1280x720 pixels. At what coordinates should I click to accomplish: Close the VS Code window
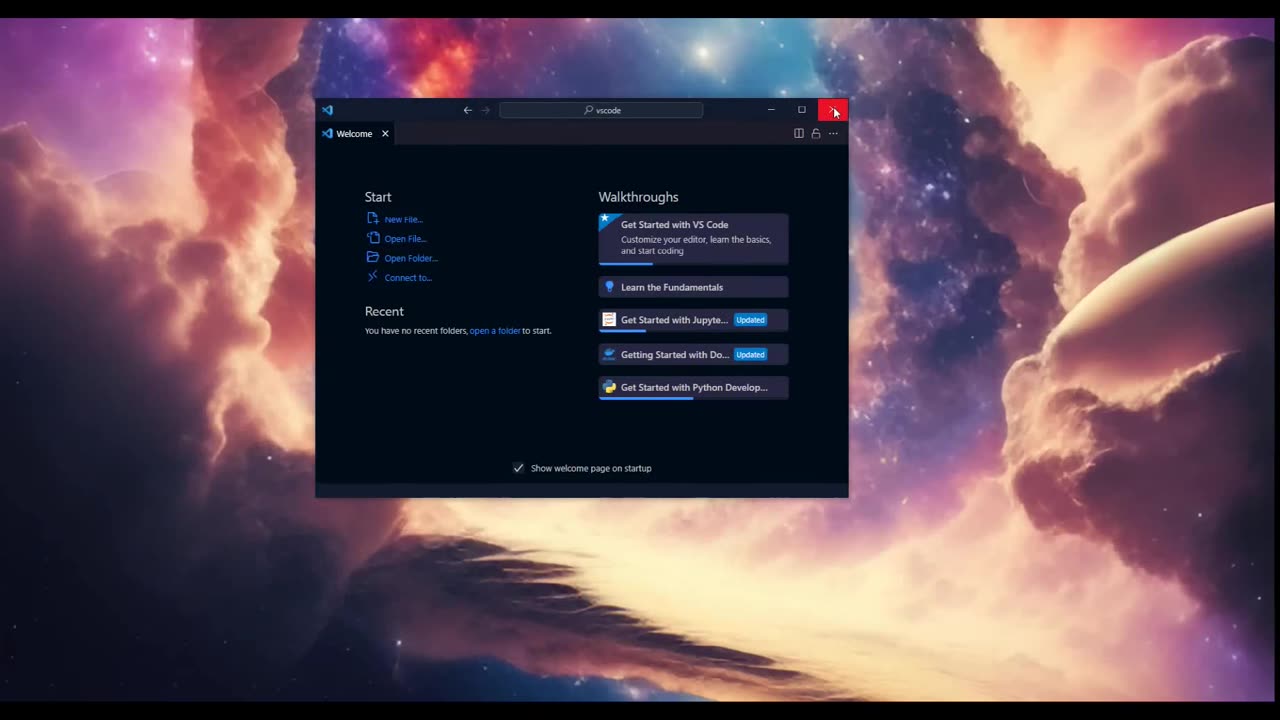coord(833,110)
